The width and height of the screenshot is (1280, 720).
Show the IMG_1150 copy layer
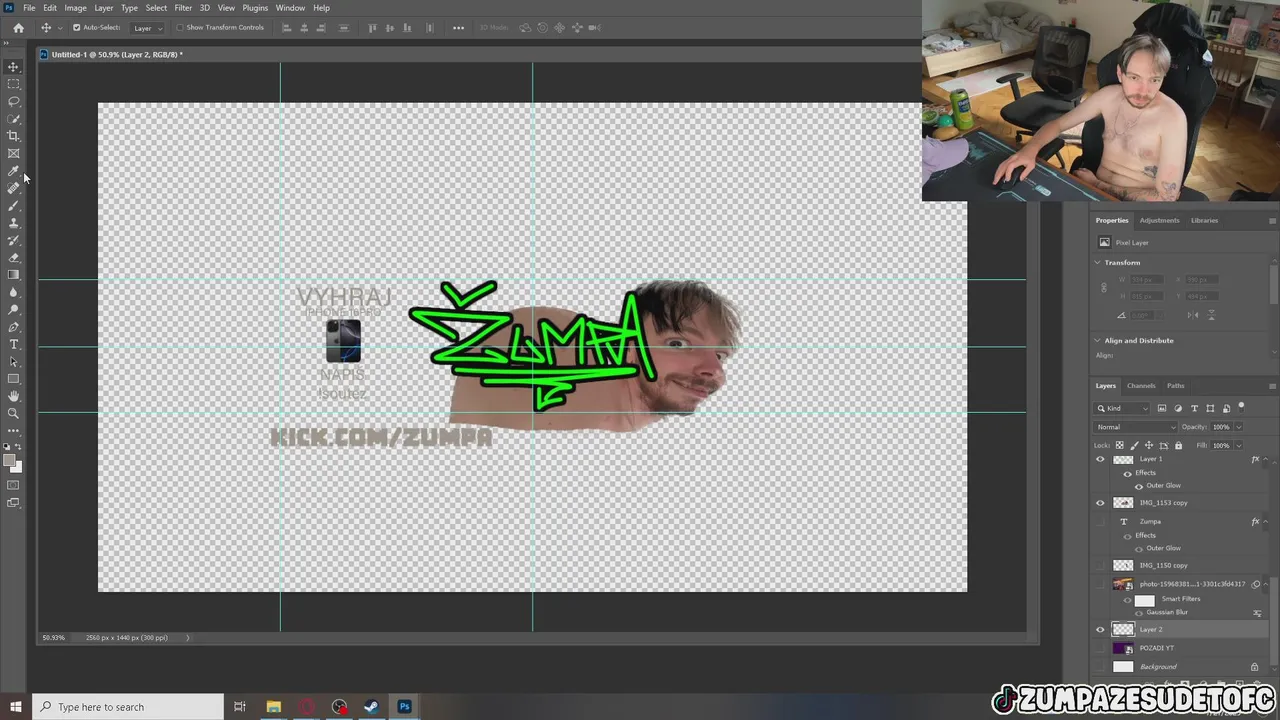[x=1100, y=566]
